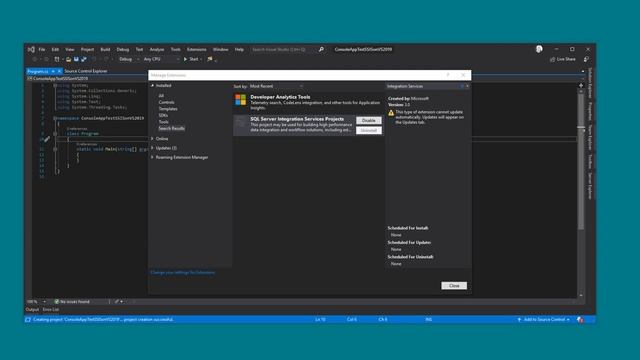Open the Extensions menu

pos(196,49)
